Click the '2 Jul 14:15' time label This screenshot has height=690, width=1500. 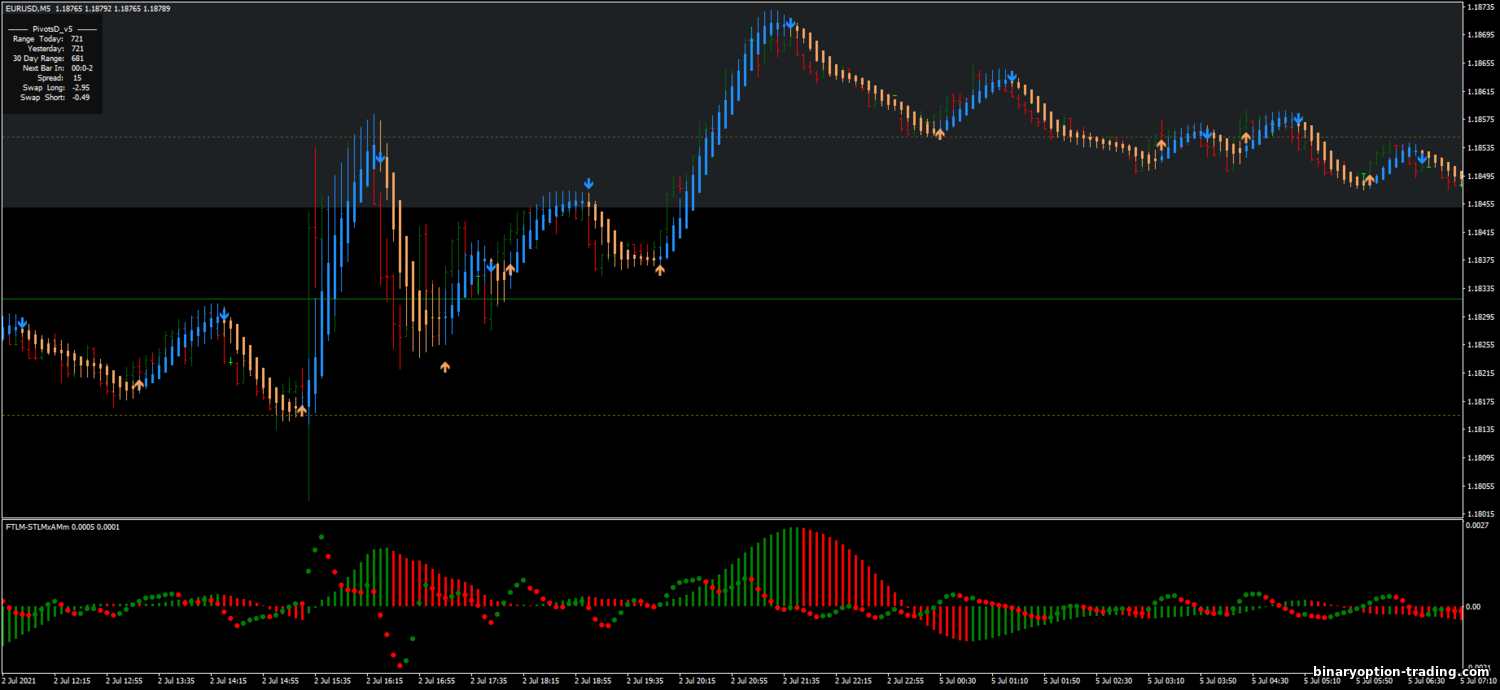coord(229,681)
